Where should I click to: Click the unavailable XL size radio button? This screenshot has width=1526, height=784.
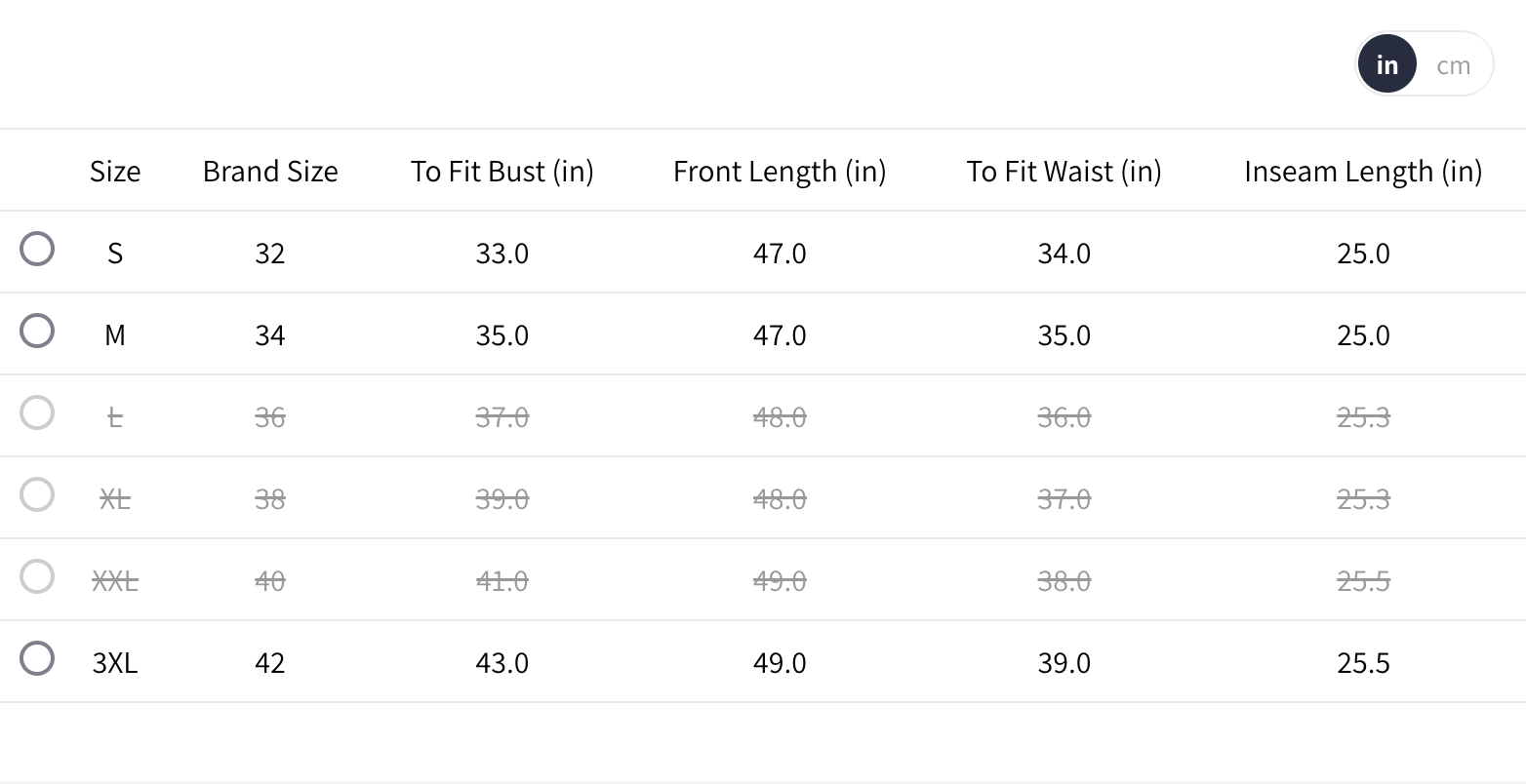(x=37, y=495)
